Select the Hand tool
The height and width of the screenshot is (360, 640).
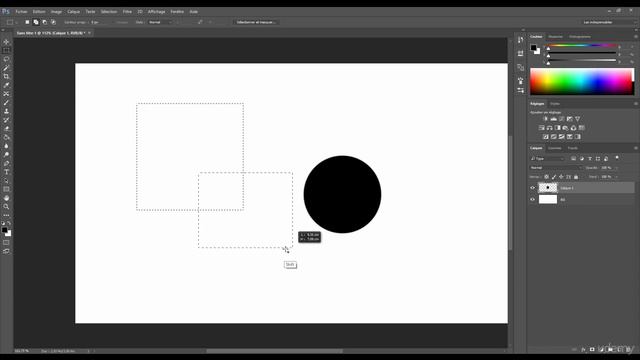(x=6, y=198)
